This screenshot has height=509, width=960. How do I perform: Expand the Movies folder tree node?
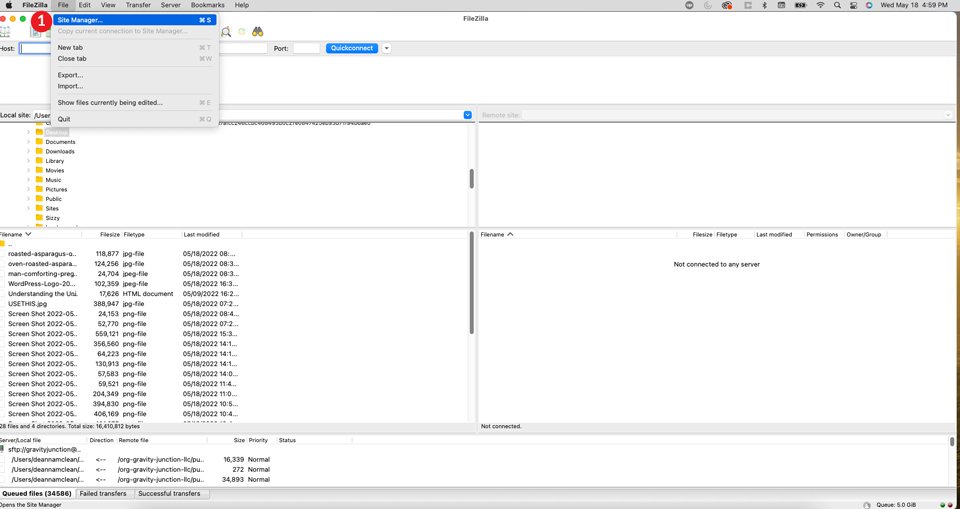coord(28,170)
